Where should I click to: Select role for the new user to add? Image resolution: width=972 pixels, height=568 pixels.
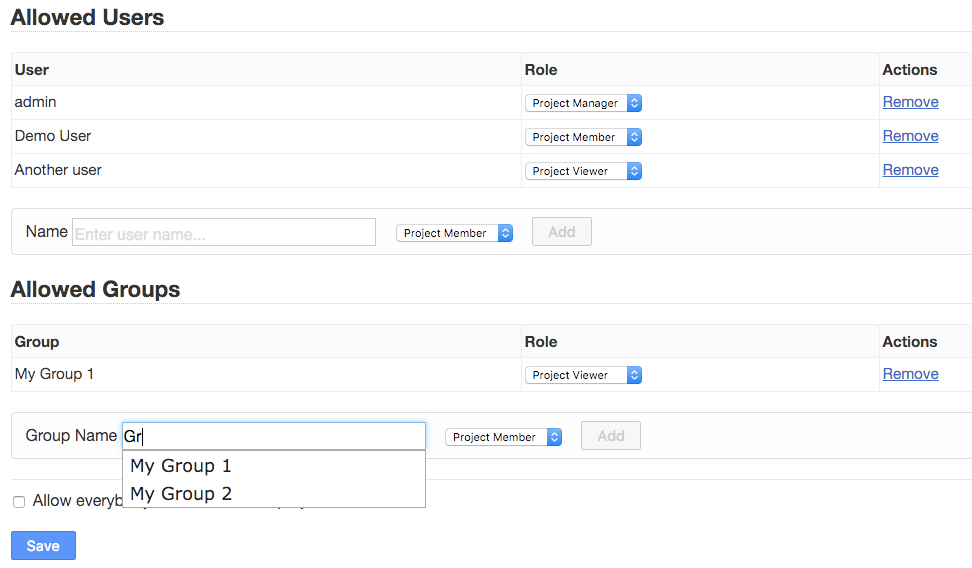point(454,233)
